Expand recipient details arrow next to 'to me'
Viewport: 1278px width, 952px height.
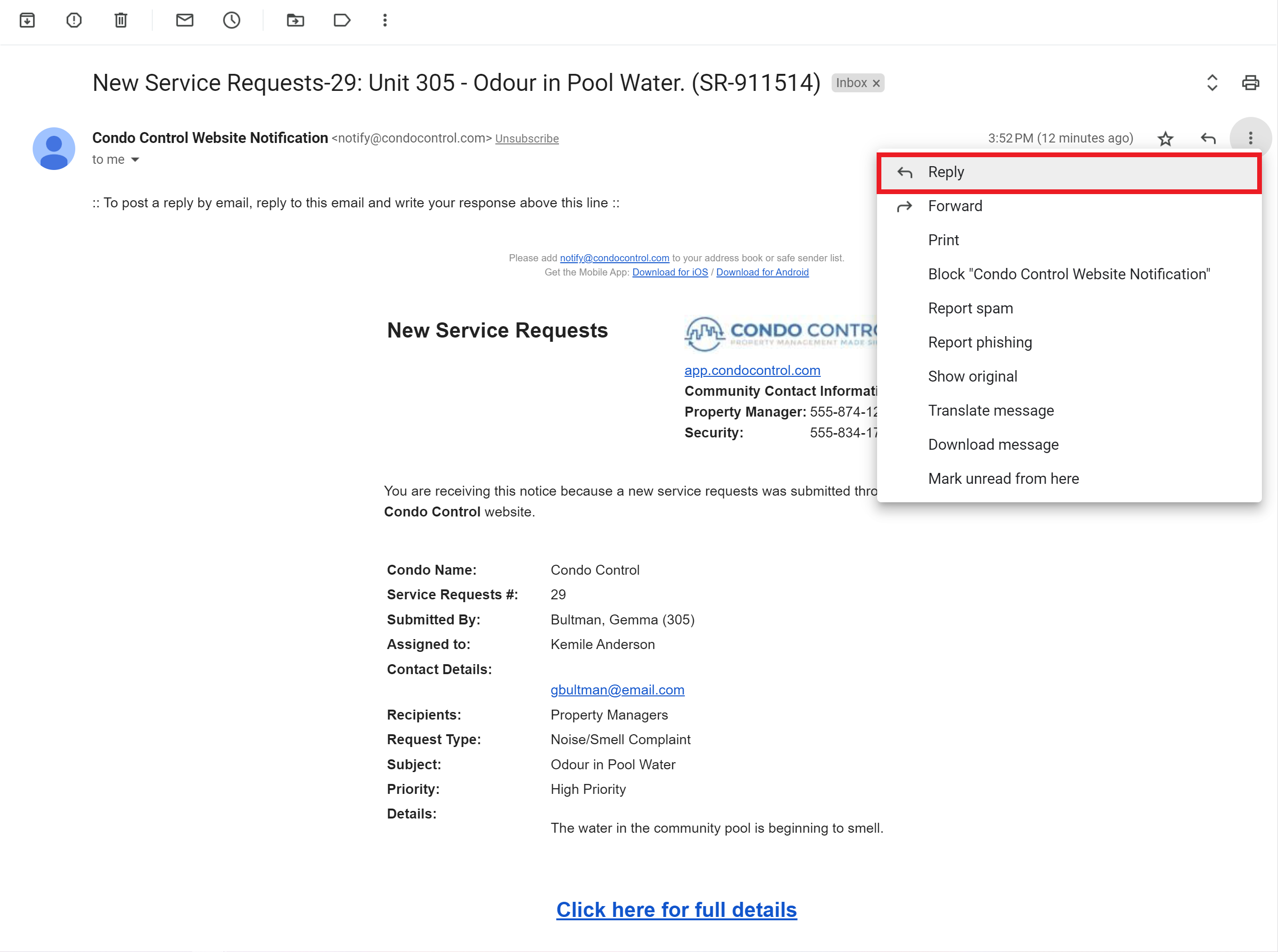[x=135, y=160]
